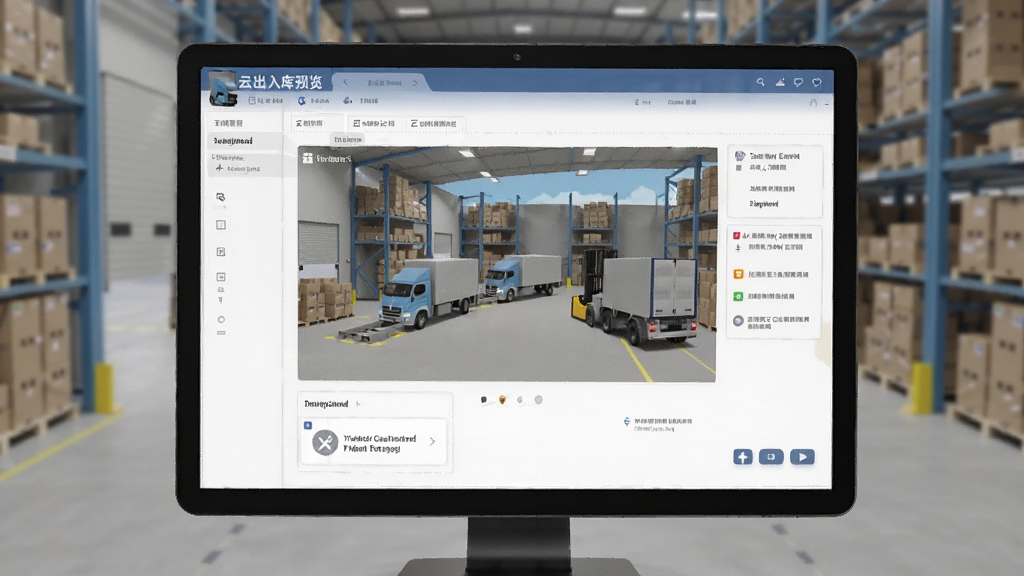
Task: Click the circle icon in the sidebar icon column
Action: pos(221,319)
